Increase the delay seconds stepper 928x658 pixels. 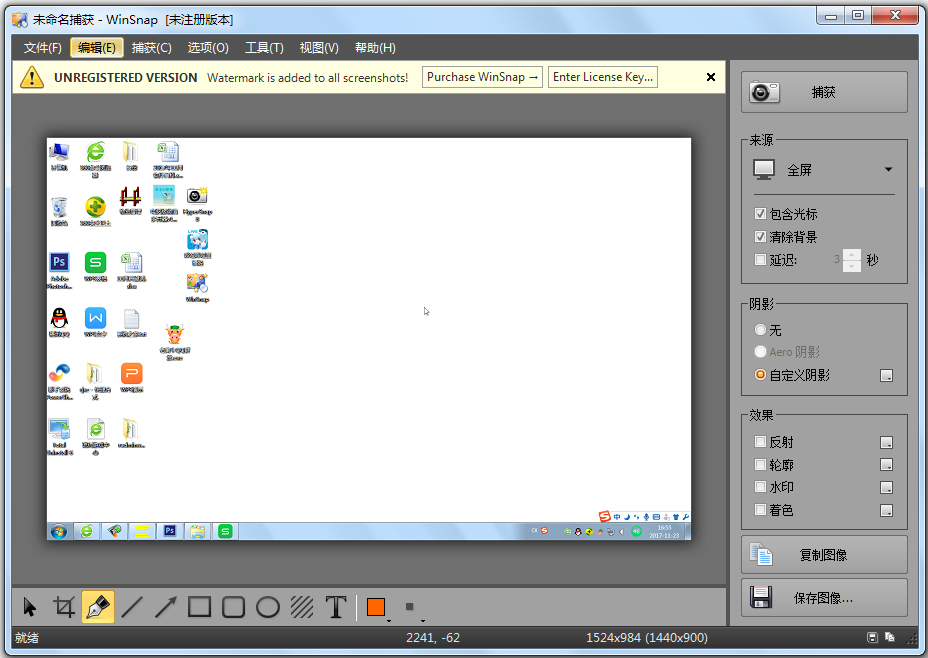click(852, 255)
